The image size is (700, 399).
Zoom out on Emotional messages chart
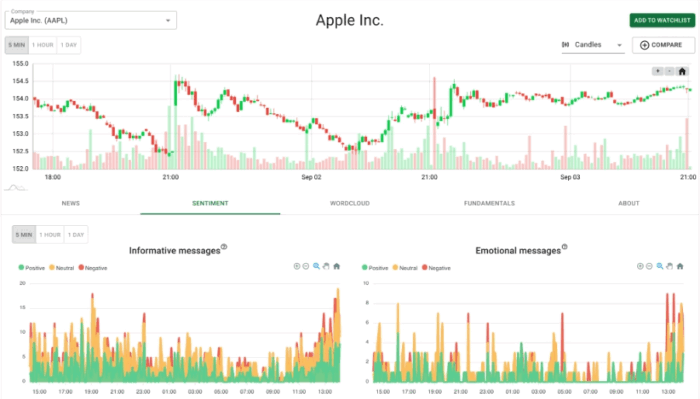click(x=649, y=266)
